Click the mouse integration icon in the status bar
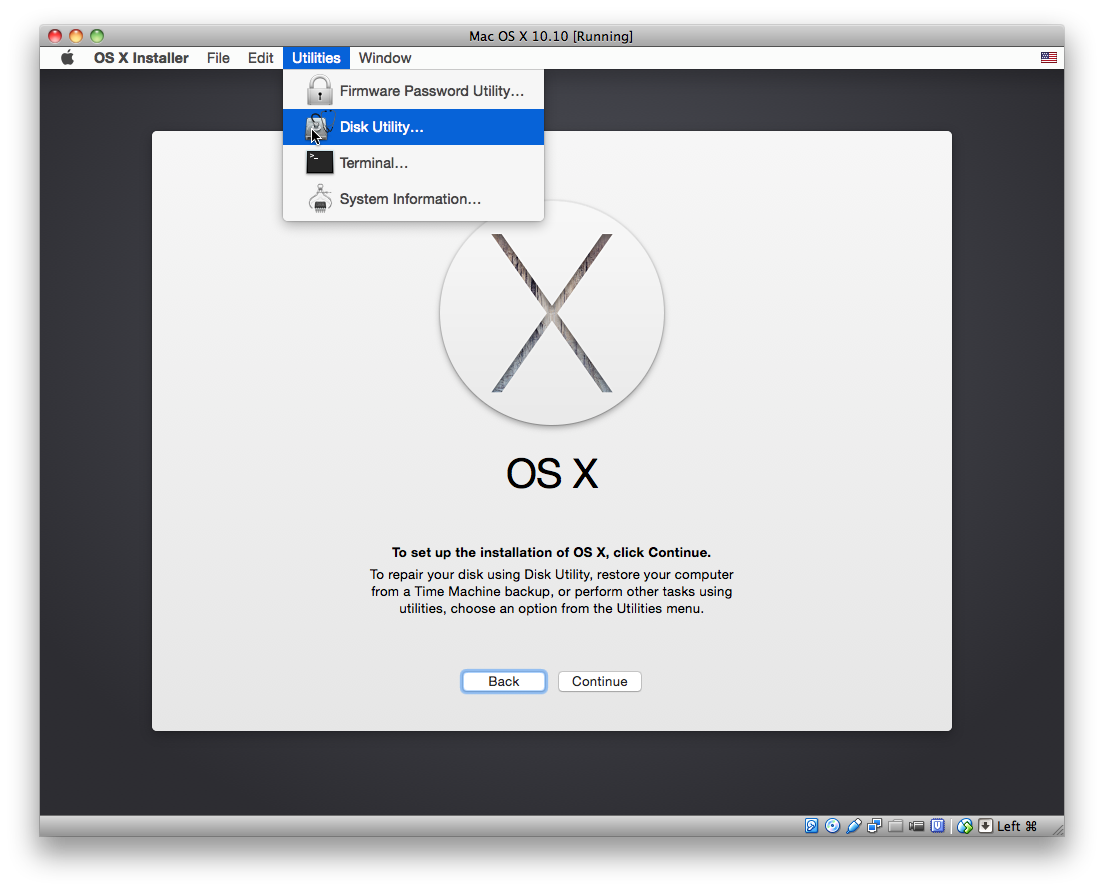This screenshot has width=1104, height=891. point(965,825)
